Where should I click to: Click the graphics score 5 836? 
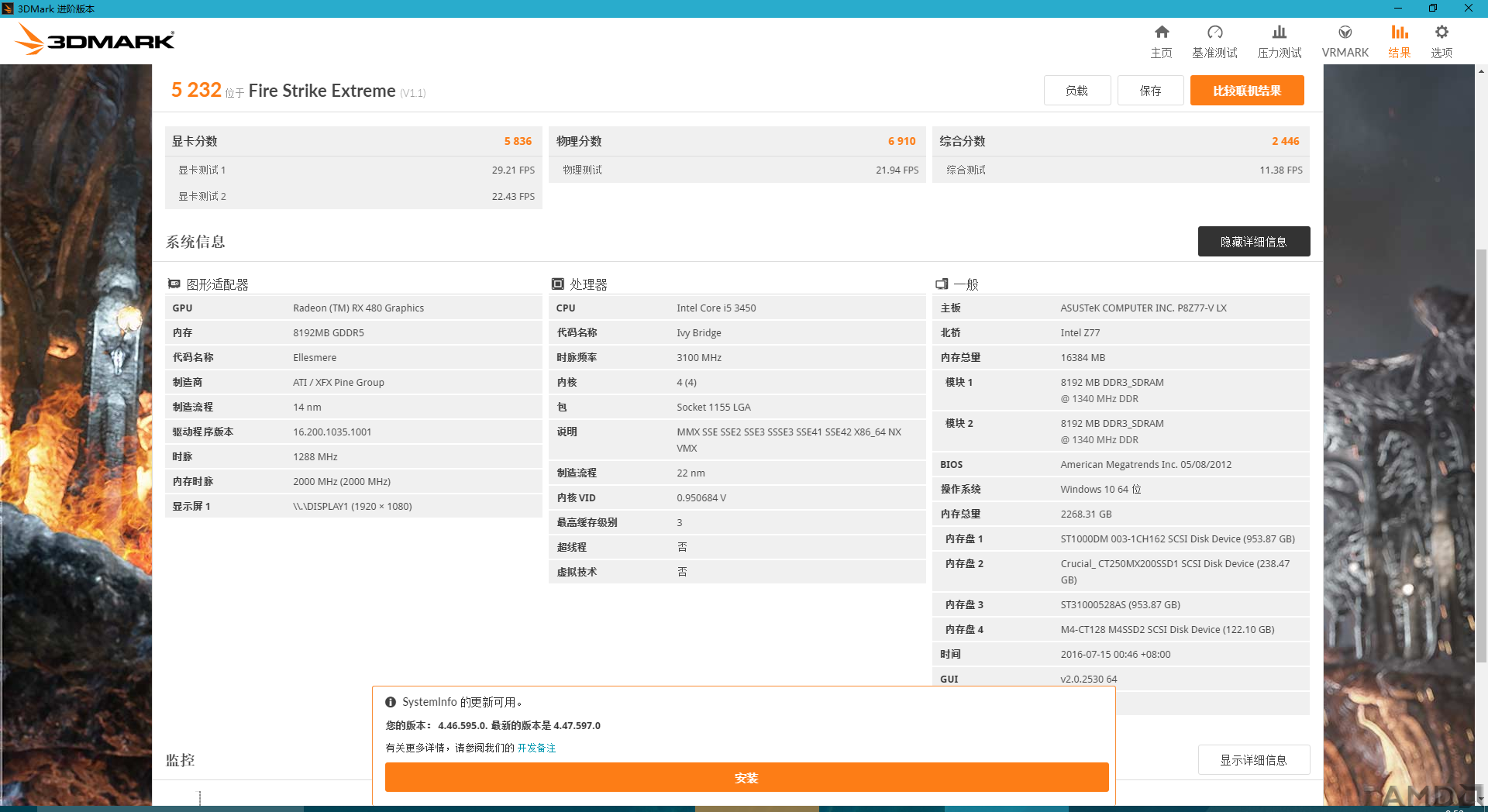point(518,141)
